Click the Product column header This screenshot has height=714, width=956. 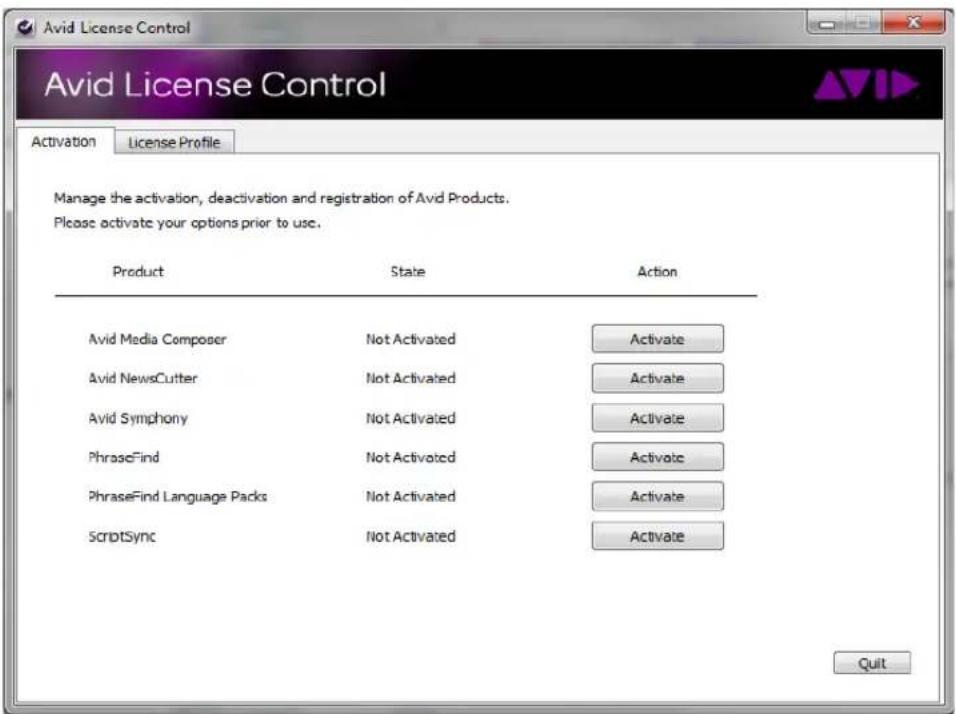click(138, 271)
